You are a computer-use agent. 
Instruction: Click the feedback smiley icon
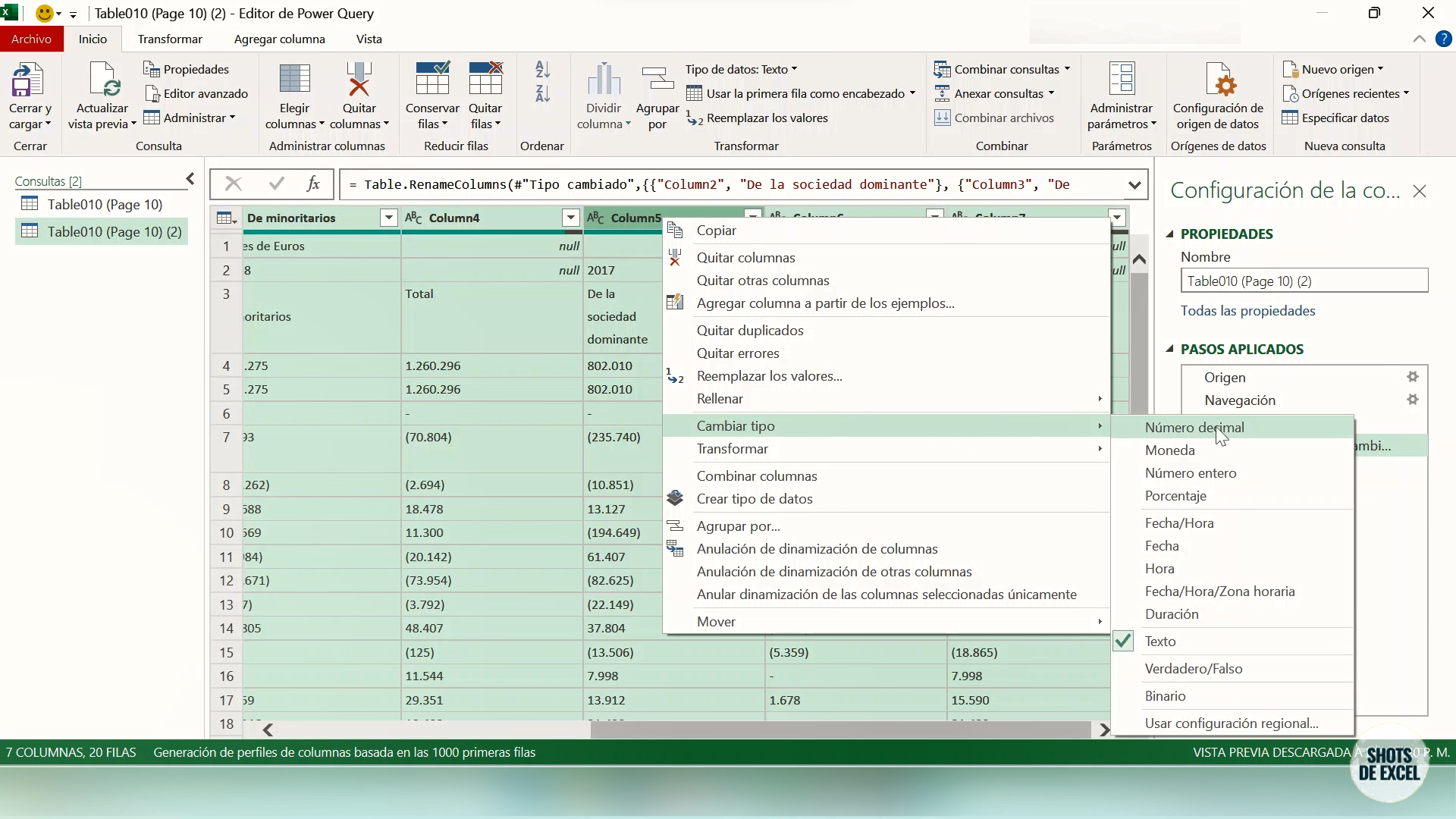coord(45,14)
